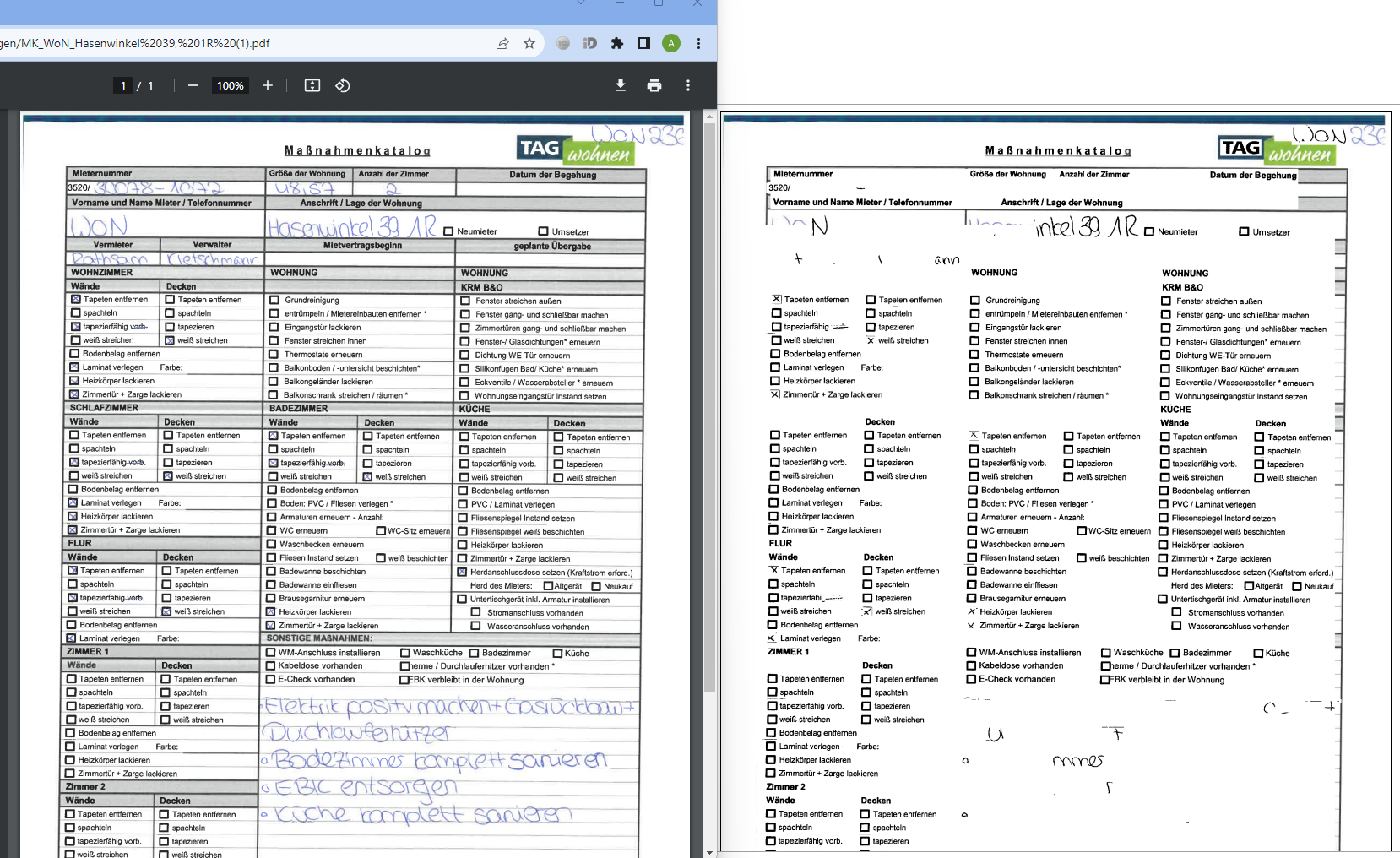Click SONSTIGE MAßNAHMEN header in left PDF
Screen dimensions: 1400x858
coord(319,638)
